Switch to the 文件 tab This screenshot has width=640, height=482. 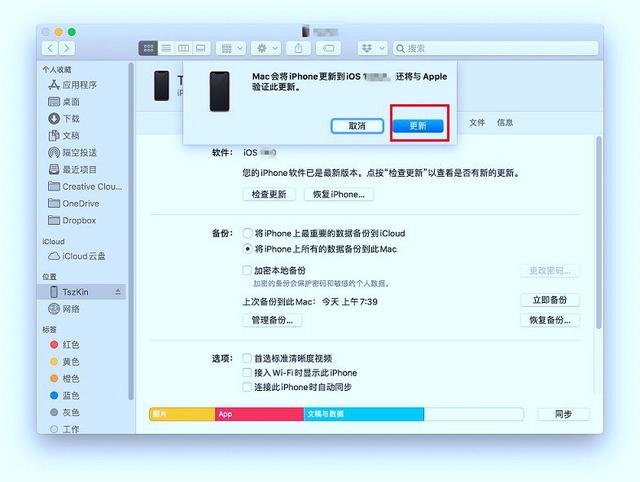[x=477, y=122]
